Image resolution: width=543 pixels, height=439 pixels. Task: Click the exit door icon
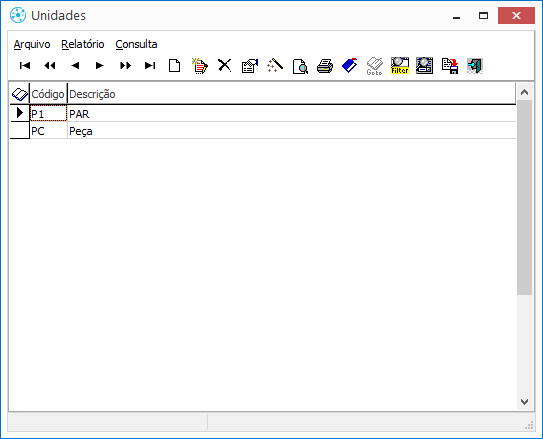[474, 66]
